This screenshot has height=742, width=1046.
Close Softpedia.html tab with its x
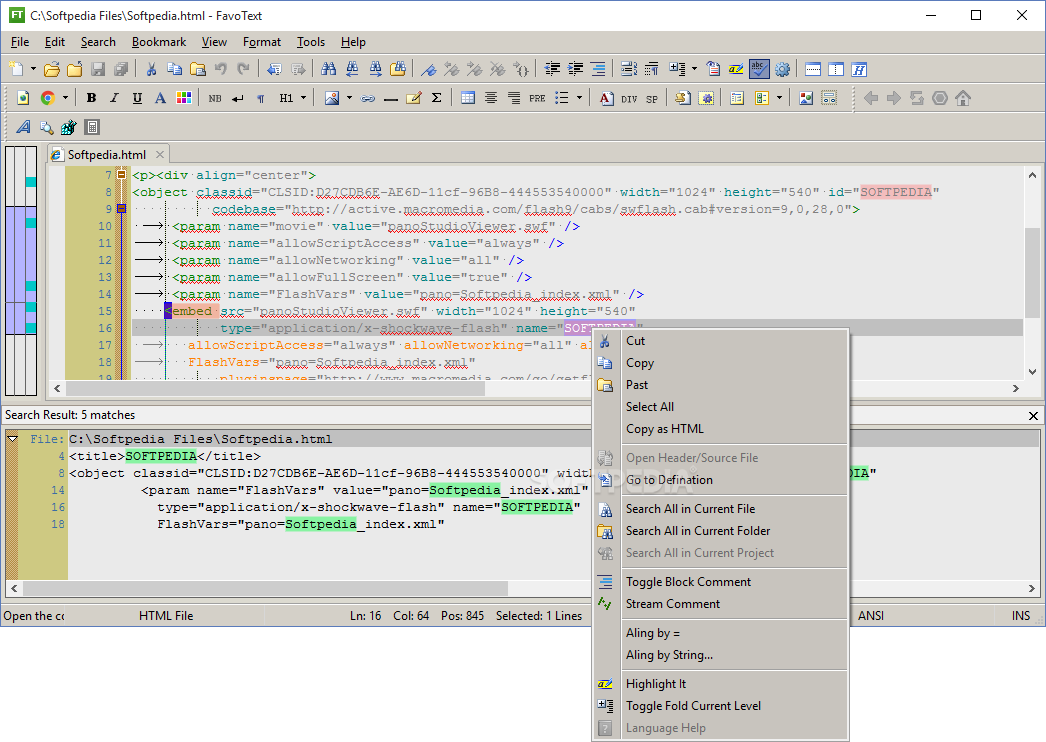pyautogui.click(x=160, y=155)
